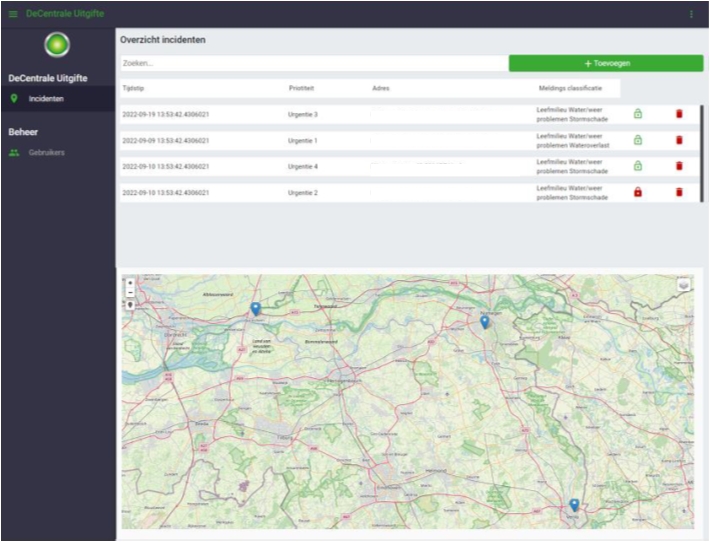Image resolution: width=710 pixels, height=542 pixels.
Task: Click the Overzicht incidenten heading
Action: [163, 40]
